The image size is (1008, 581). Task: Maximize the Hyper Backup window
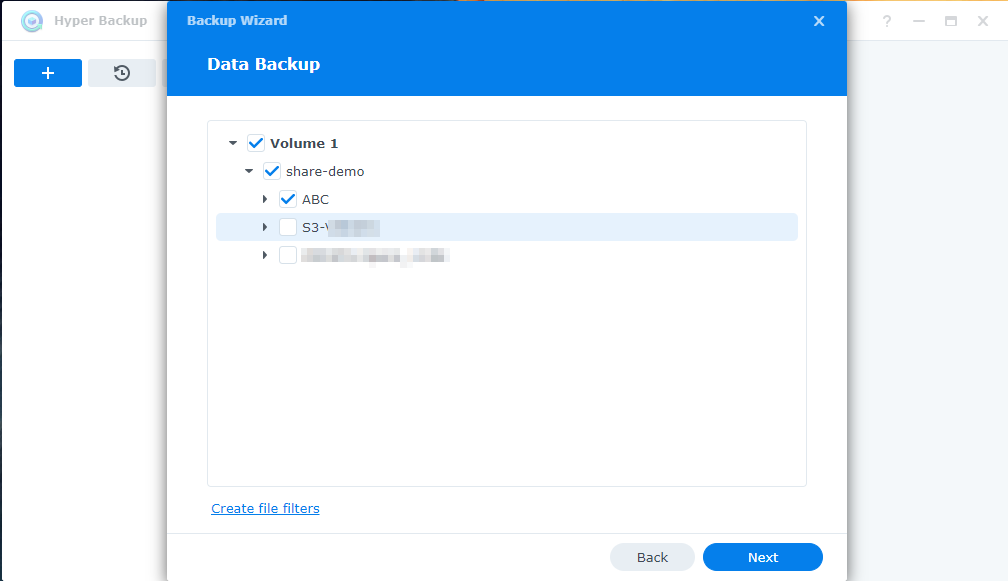point(951,21)
